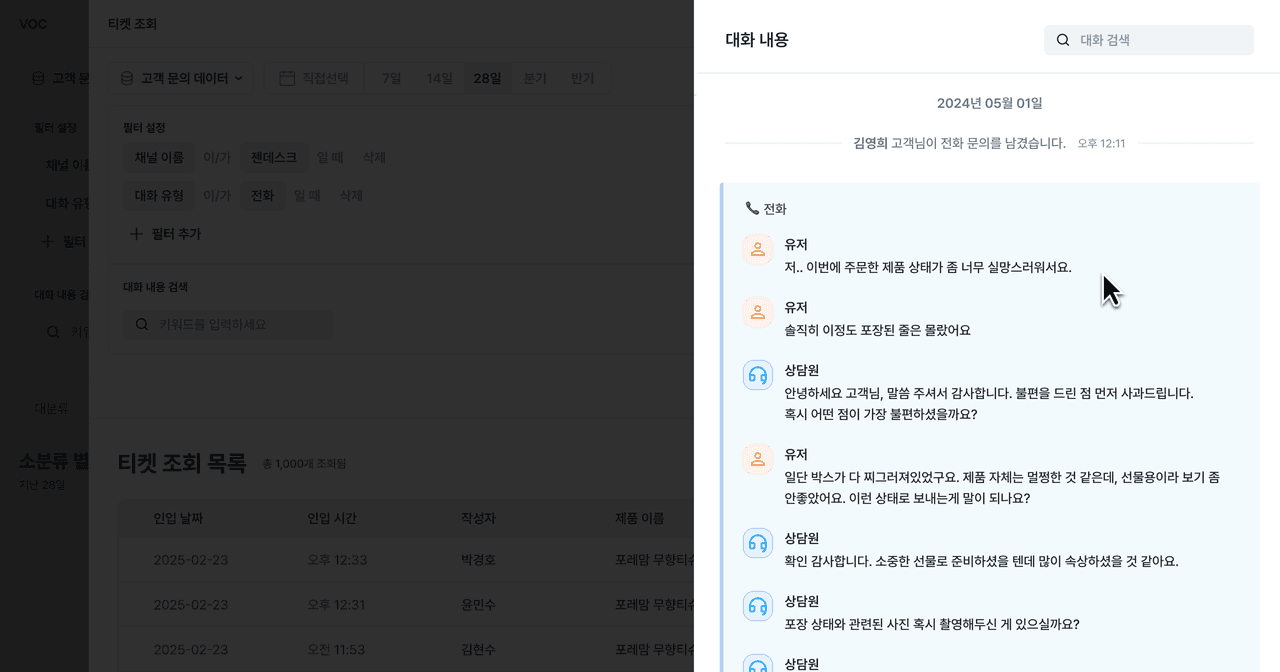
Task: Click the 작성자 column header
Action: coord(478,518)
